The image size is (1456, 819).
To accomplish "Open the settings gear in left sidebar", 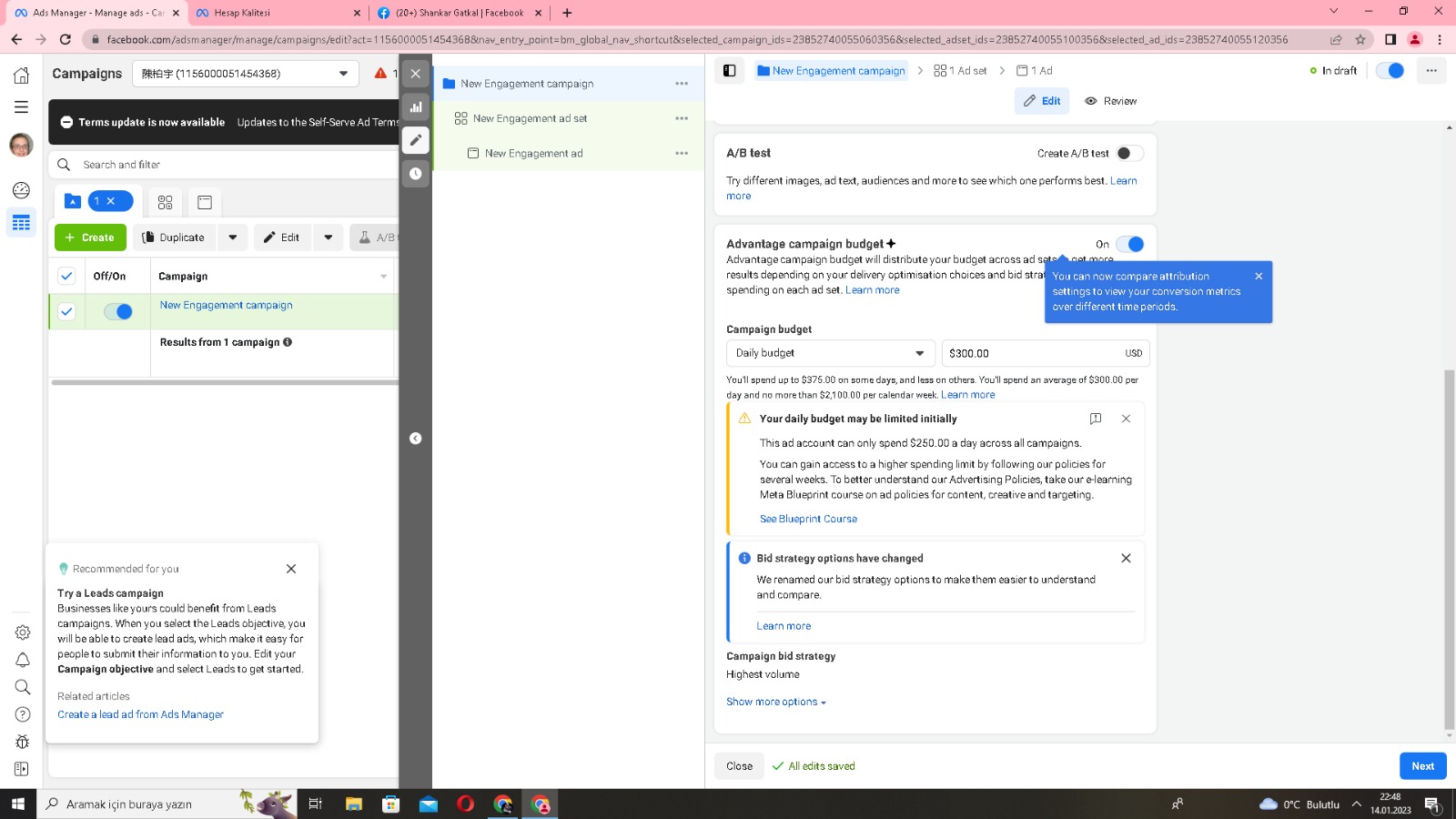I will pyautogui.click(x=23, y=632).
